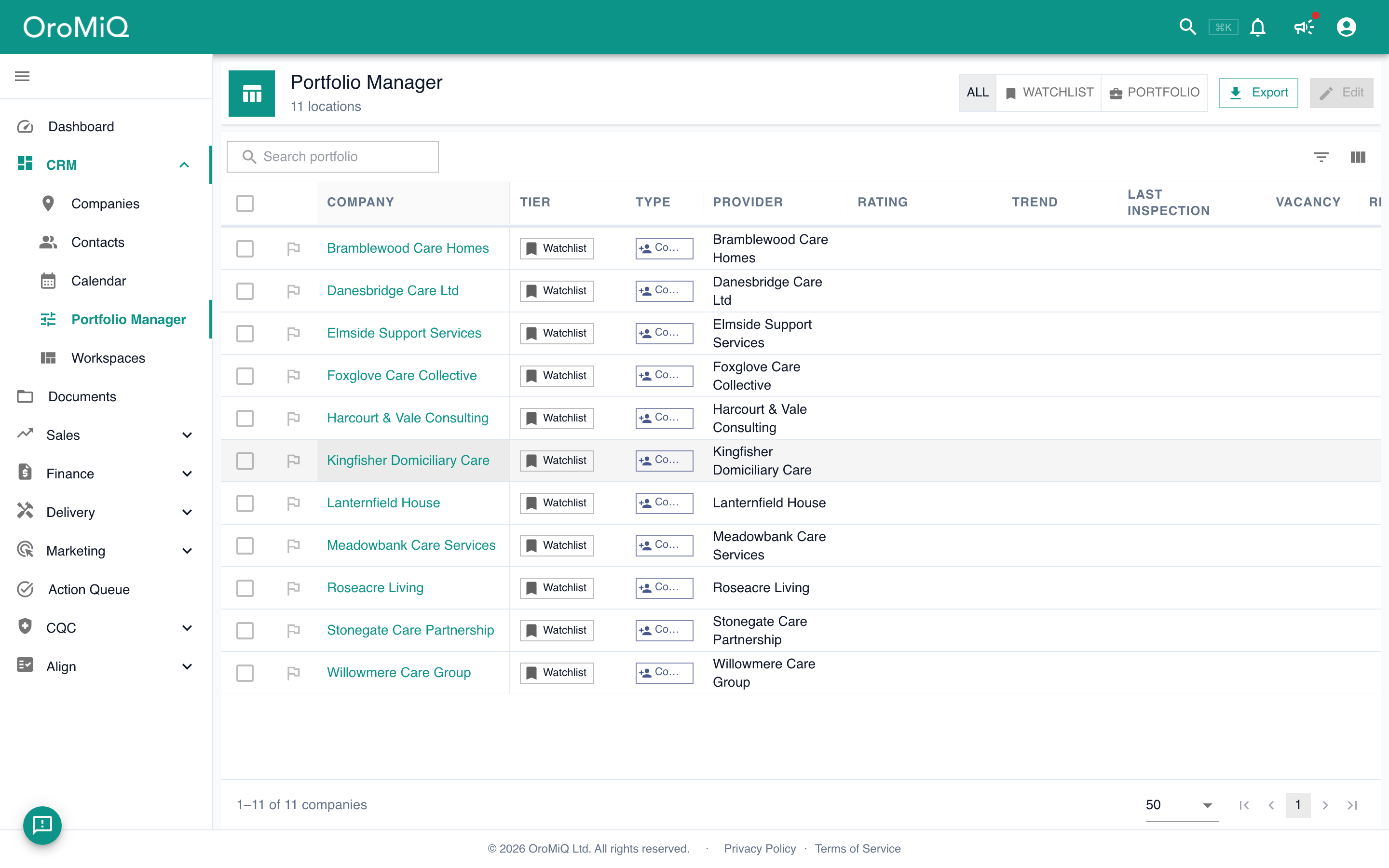Flag the Harcourt & Vale Consulting row

click(x=293, y=419)
